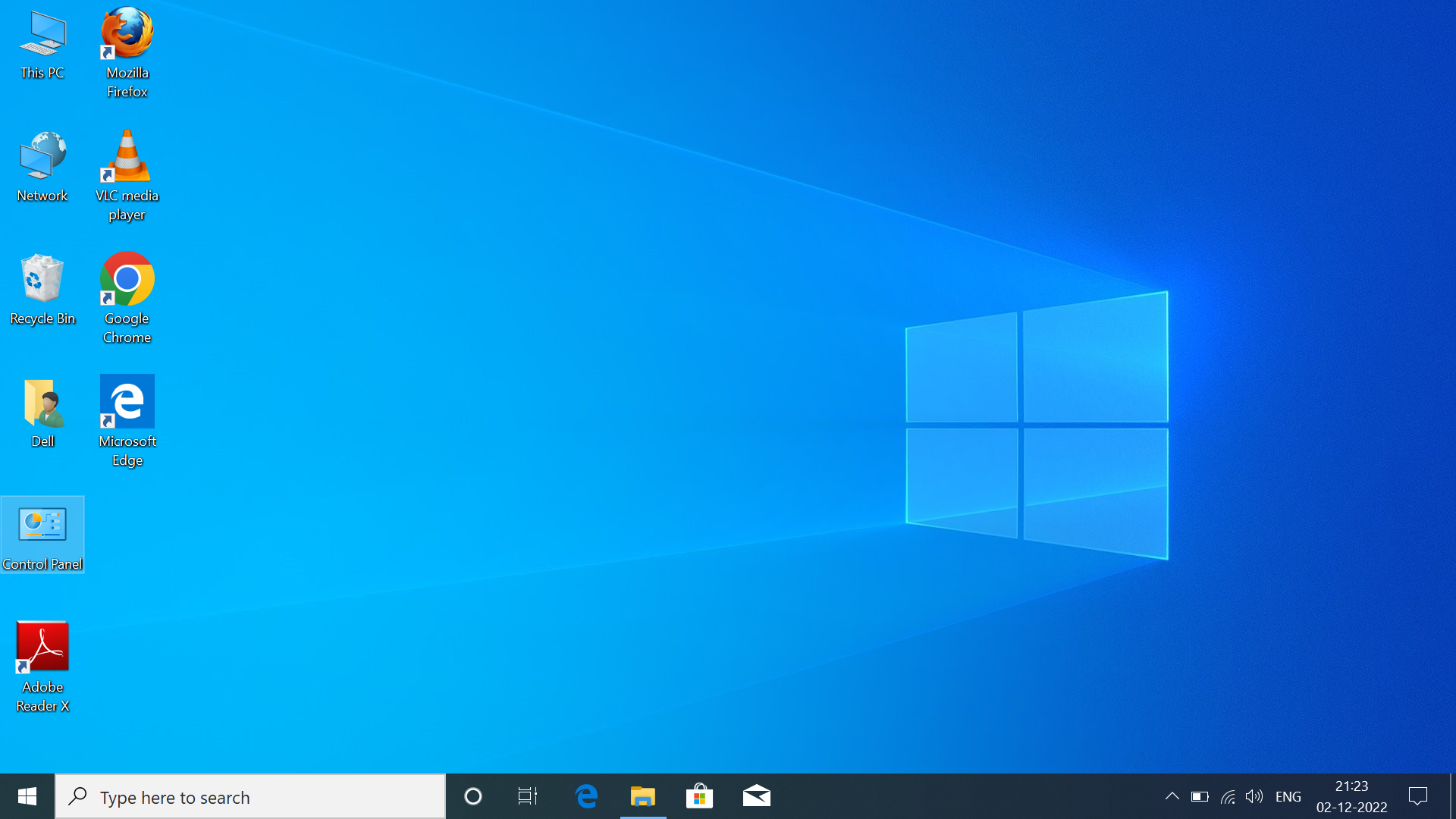This screenshot has height=819, width=1456.
Task: Open Cortana from the taskbar
Action: (x=473, y=796)
